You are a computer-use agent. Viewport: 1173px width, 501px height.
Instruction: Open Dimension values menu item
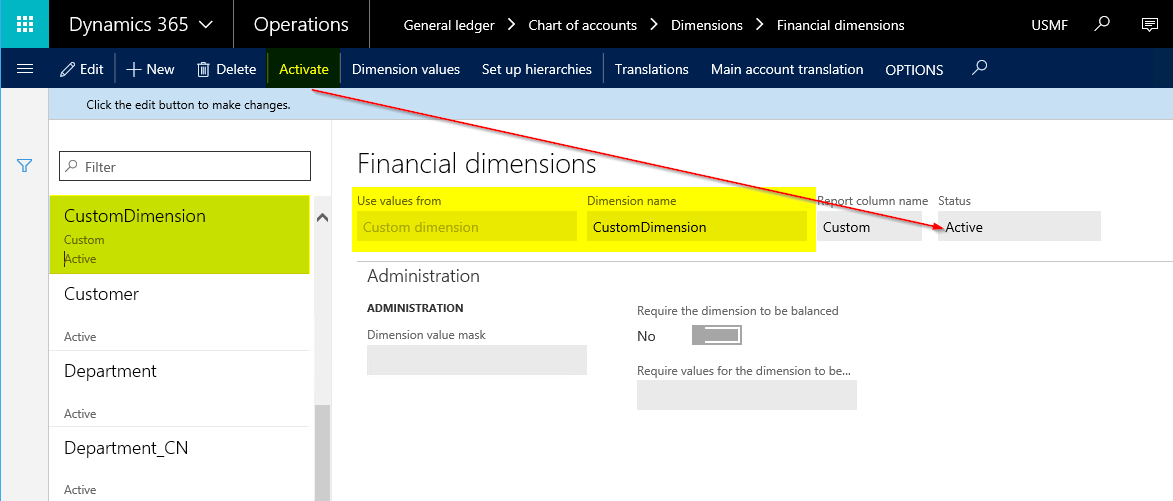tap(405, 69)
